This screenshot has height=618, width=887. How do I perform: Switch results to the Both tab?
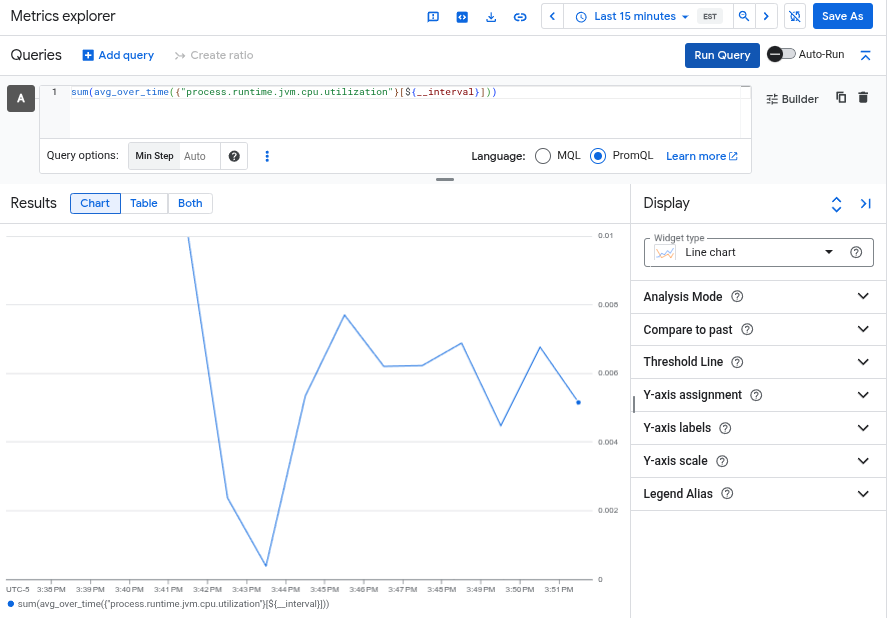click(190, 203)
